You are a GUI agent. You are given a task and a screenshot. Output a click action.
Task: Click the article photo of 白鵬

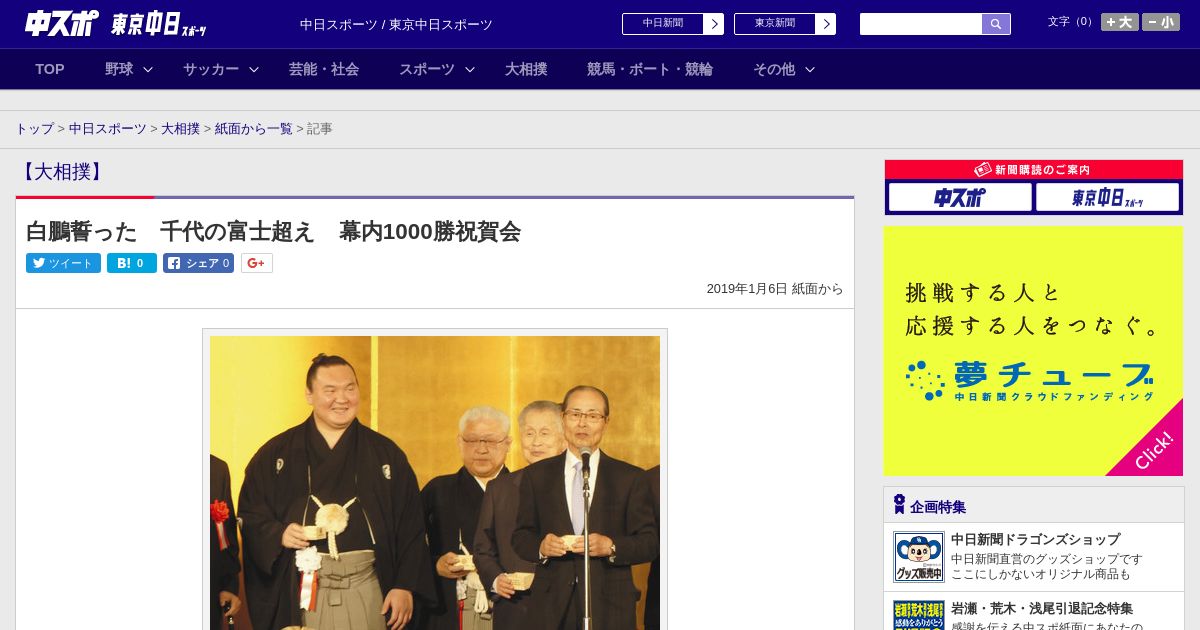(435, 482)
